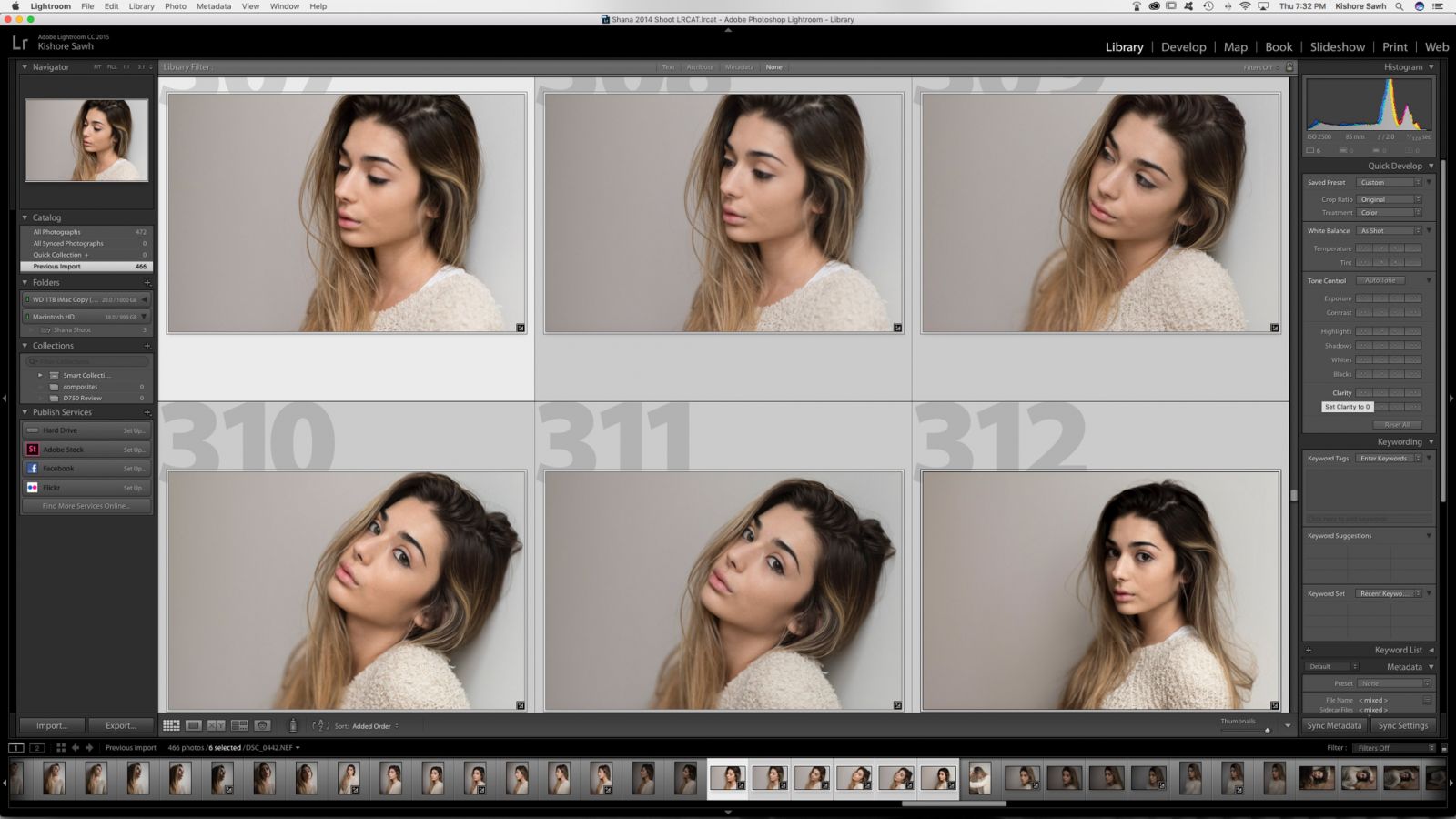Go forward with filmstrip right arrow
Viewport: 1456px width, 819px height.
[x=89, y=748]
